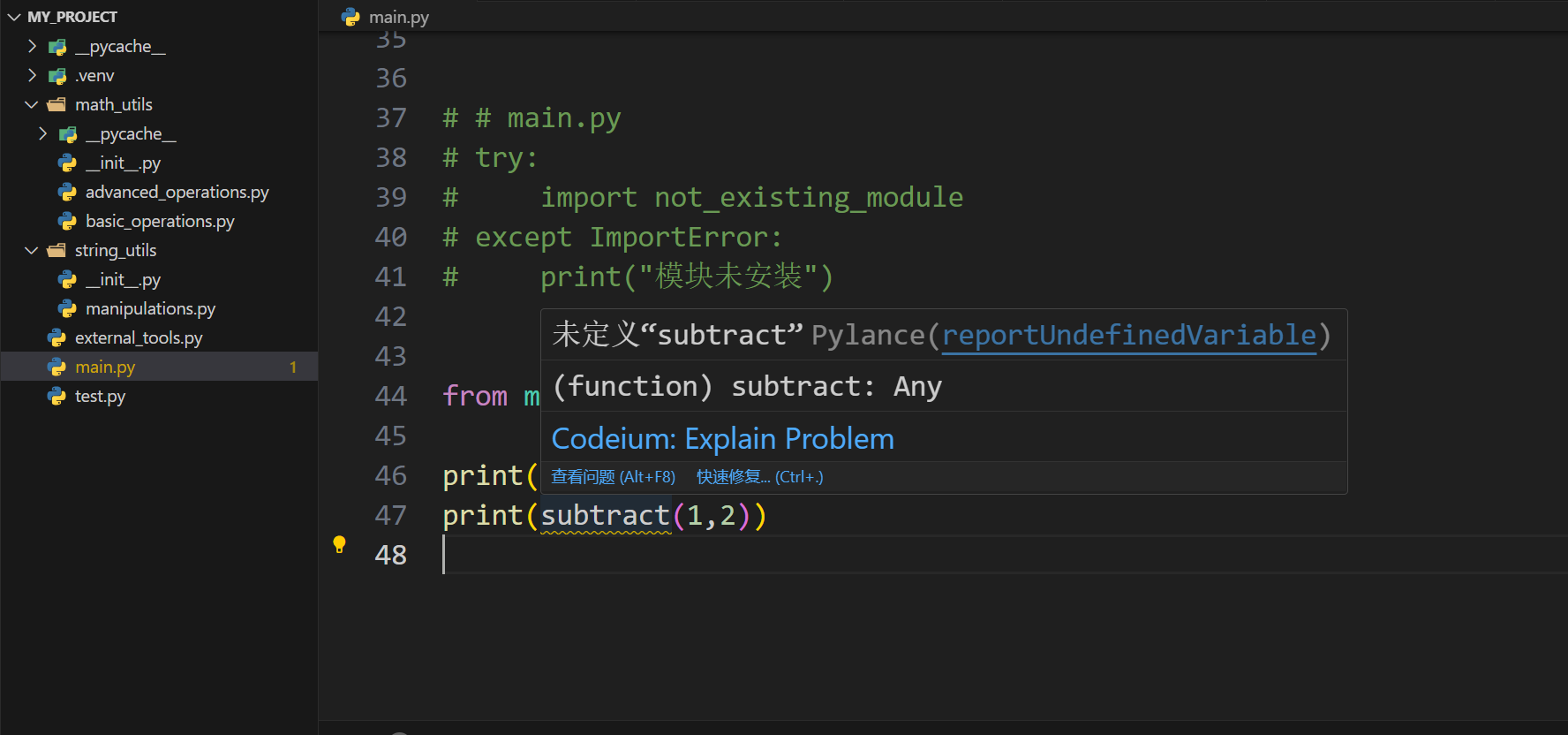Open test.py file

[x=100, y=396]
